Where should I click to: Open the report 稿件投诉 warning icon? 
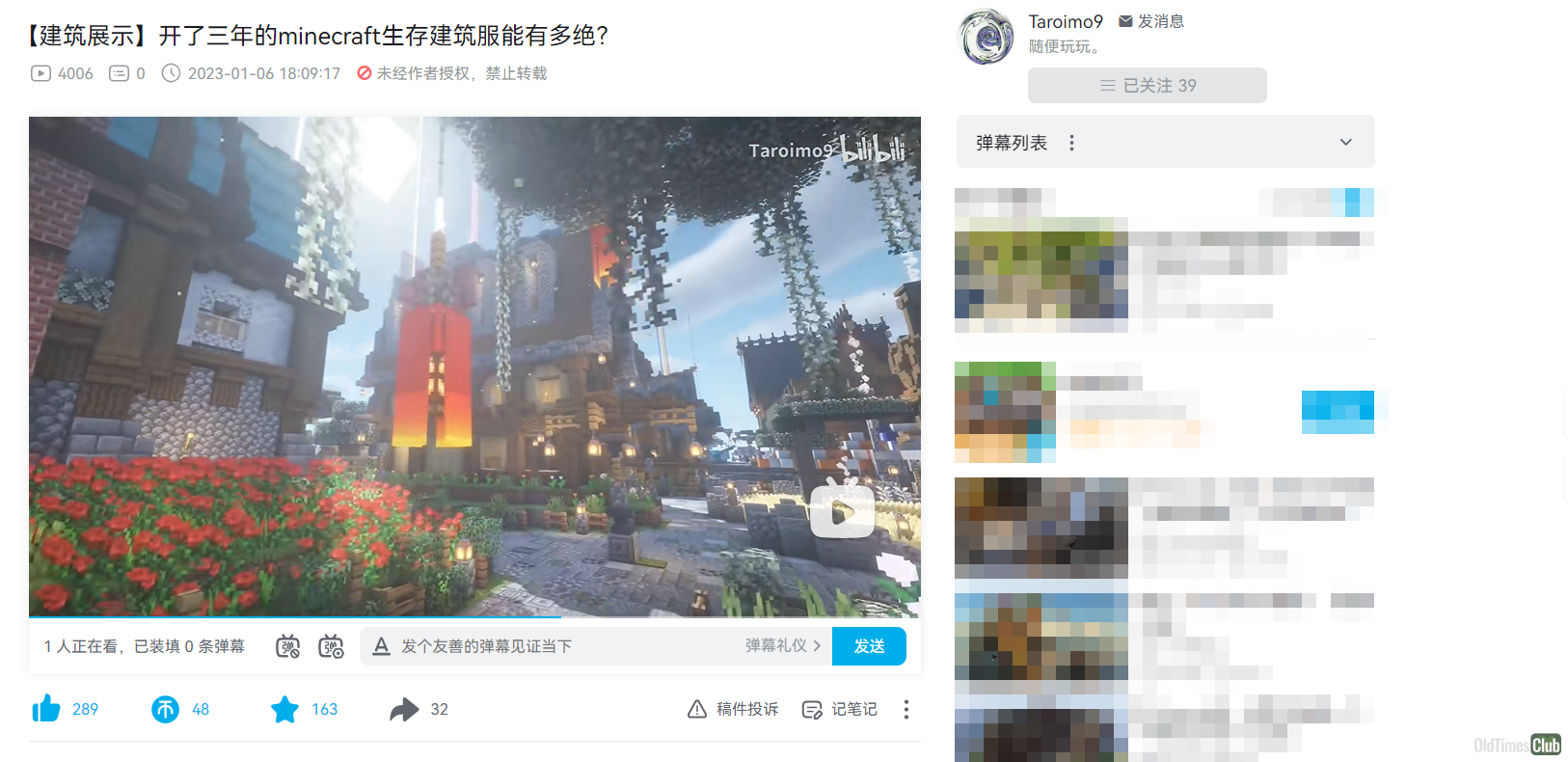click(696, 710)
